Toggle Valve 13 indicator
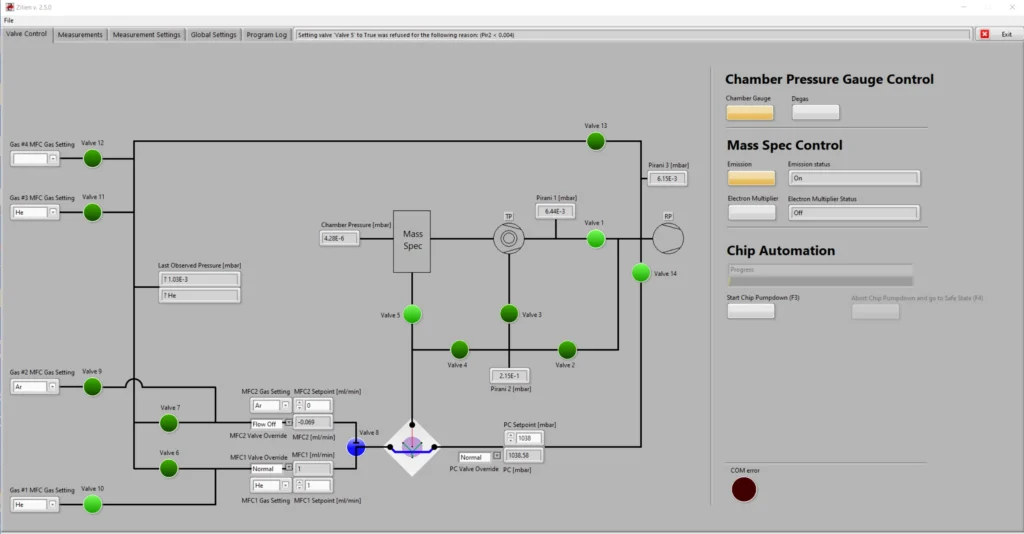 [596, 141]
